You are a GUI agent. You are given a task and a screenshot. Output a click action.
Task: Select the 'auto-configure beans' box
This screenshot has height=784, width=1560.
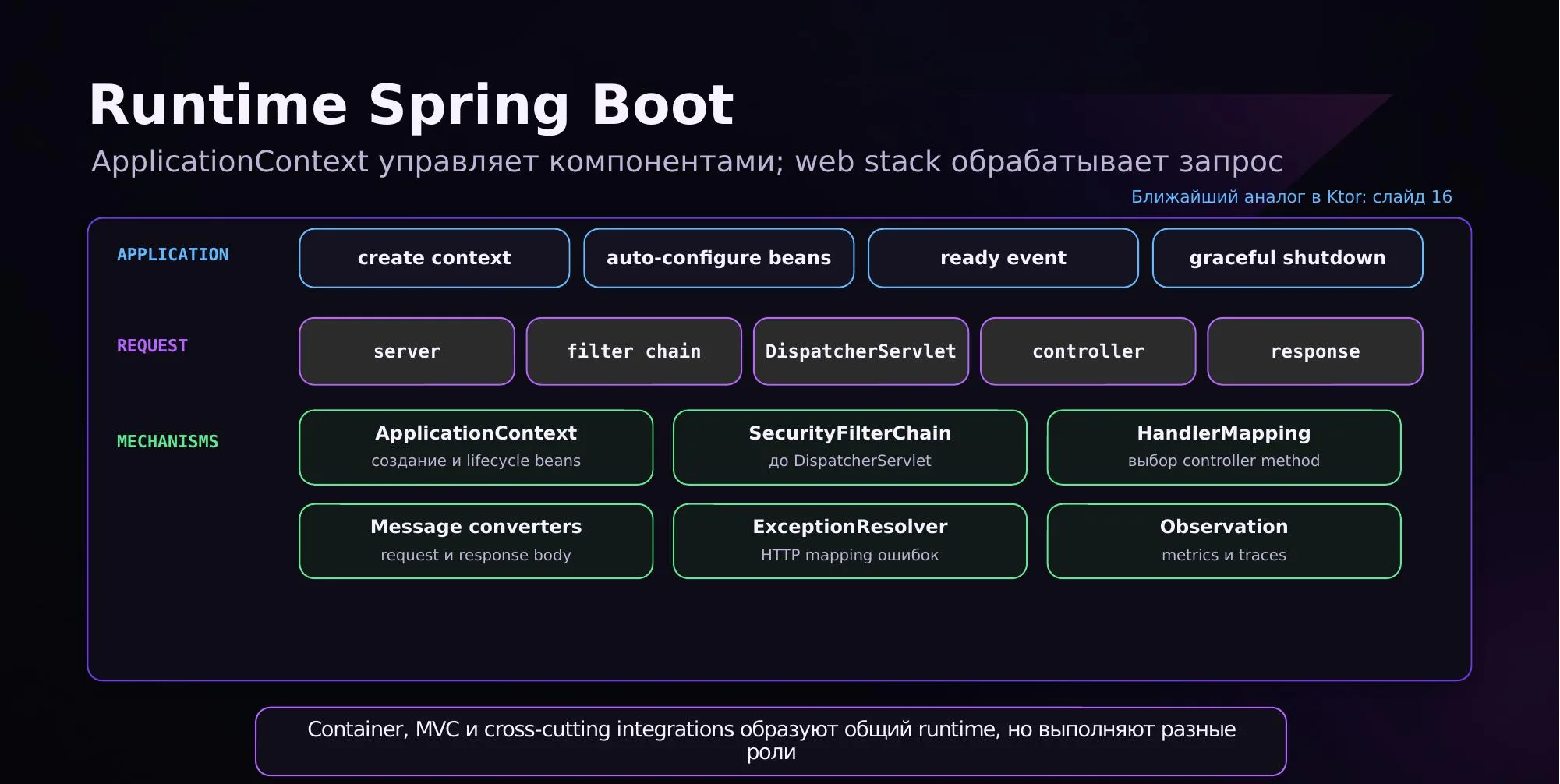pyautogui.click(x=719, y=258)
